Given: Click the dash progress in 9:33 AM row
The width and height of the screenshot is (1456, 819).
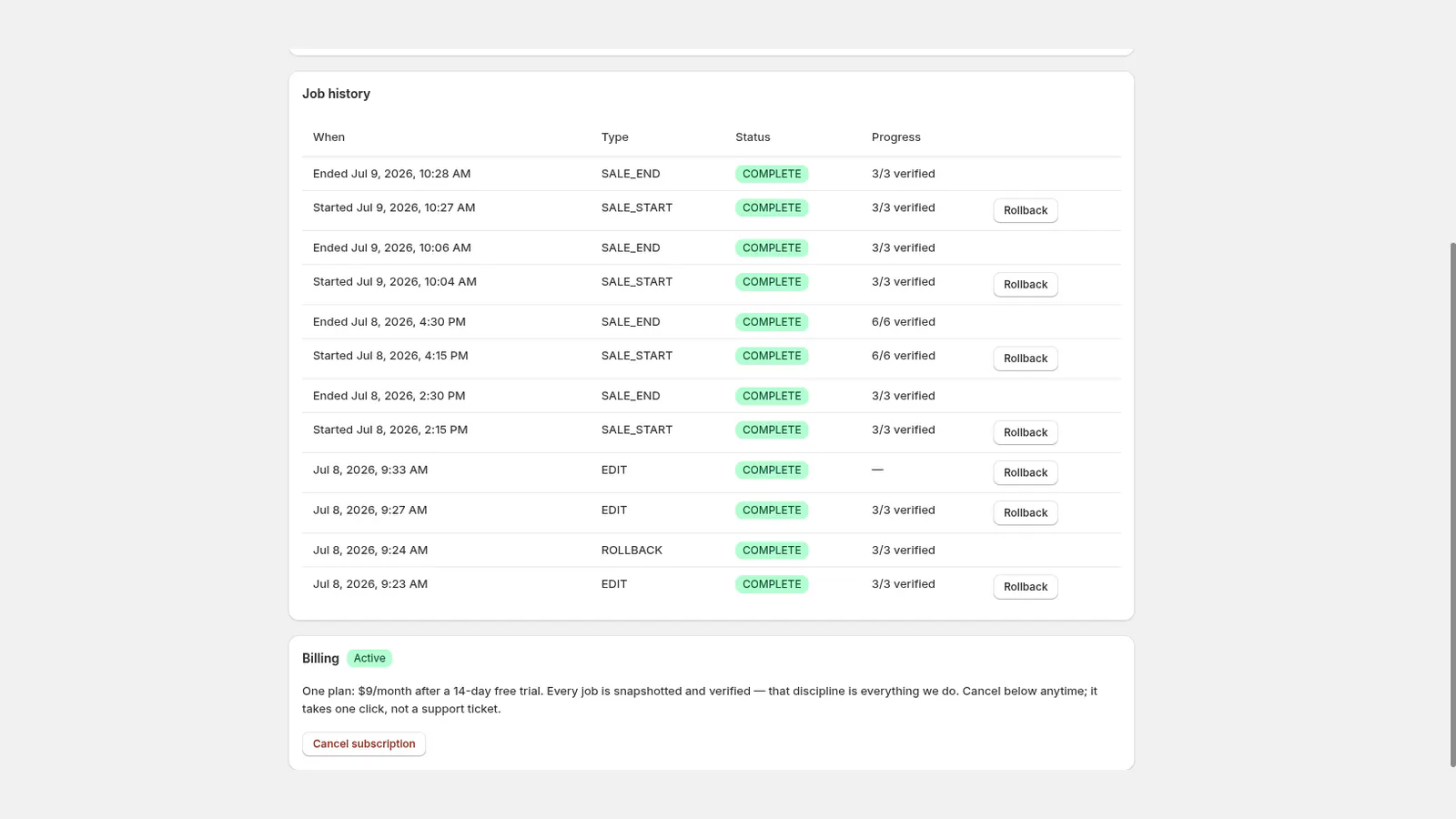Looking at the screenshot, I should pos(877,470).
